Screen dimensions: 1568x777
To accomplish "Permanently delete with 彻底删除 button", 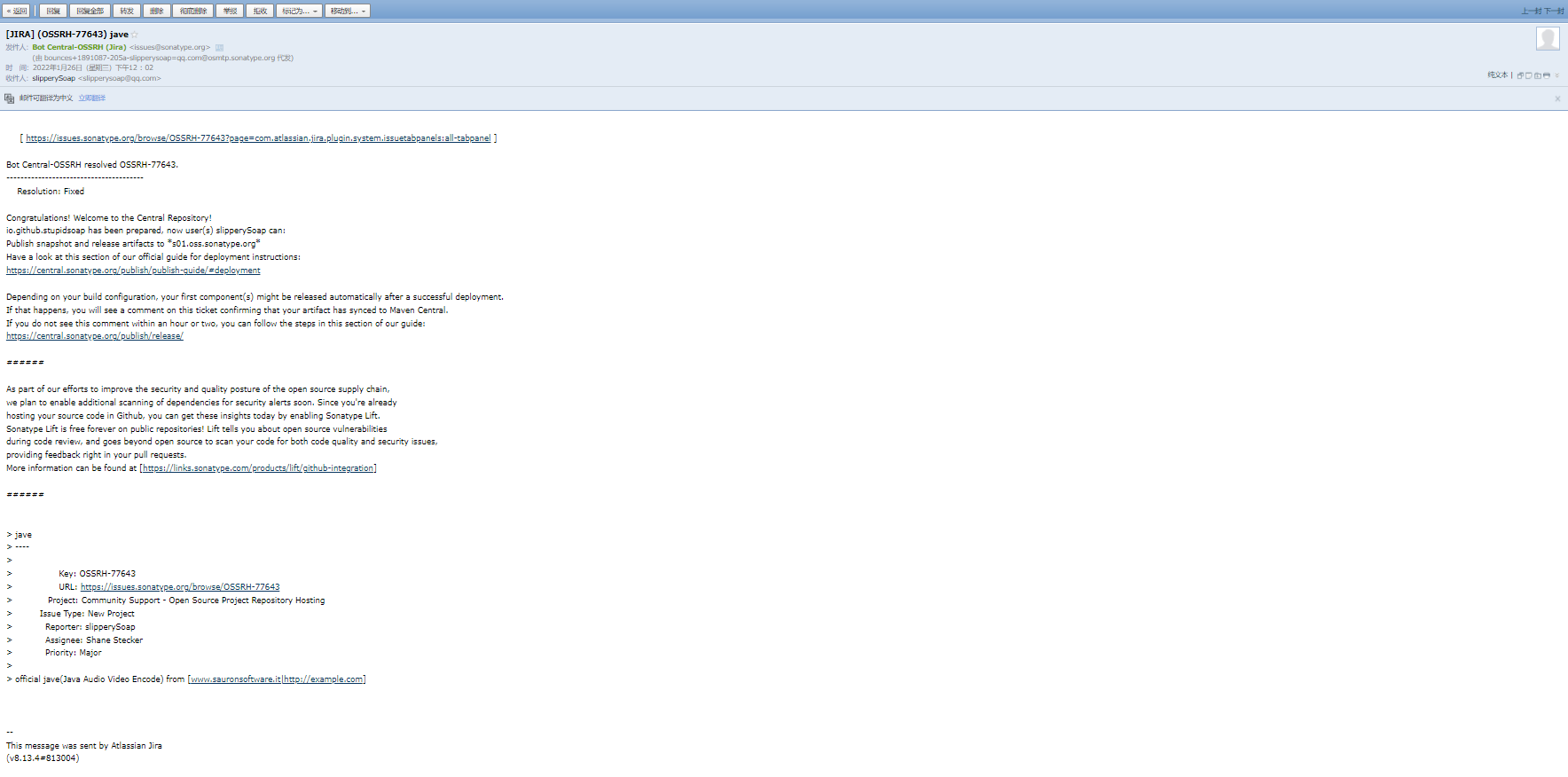I will point(193,11).
